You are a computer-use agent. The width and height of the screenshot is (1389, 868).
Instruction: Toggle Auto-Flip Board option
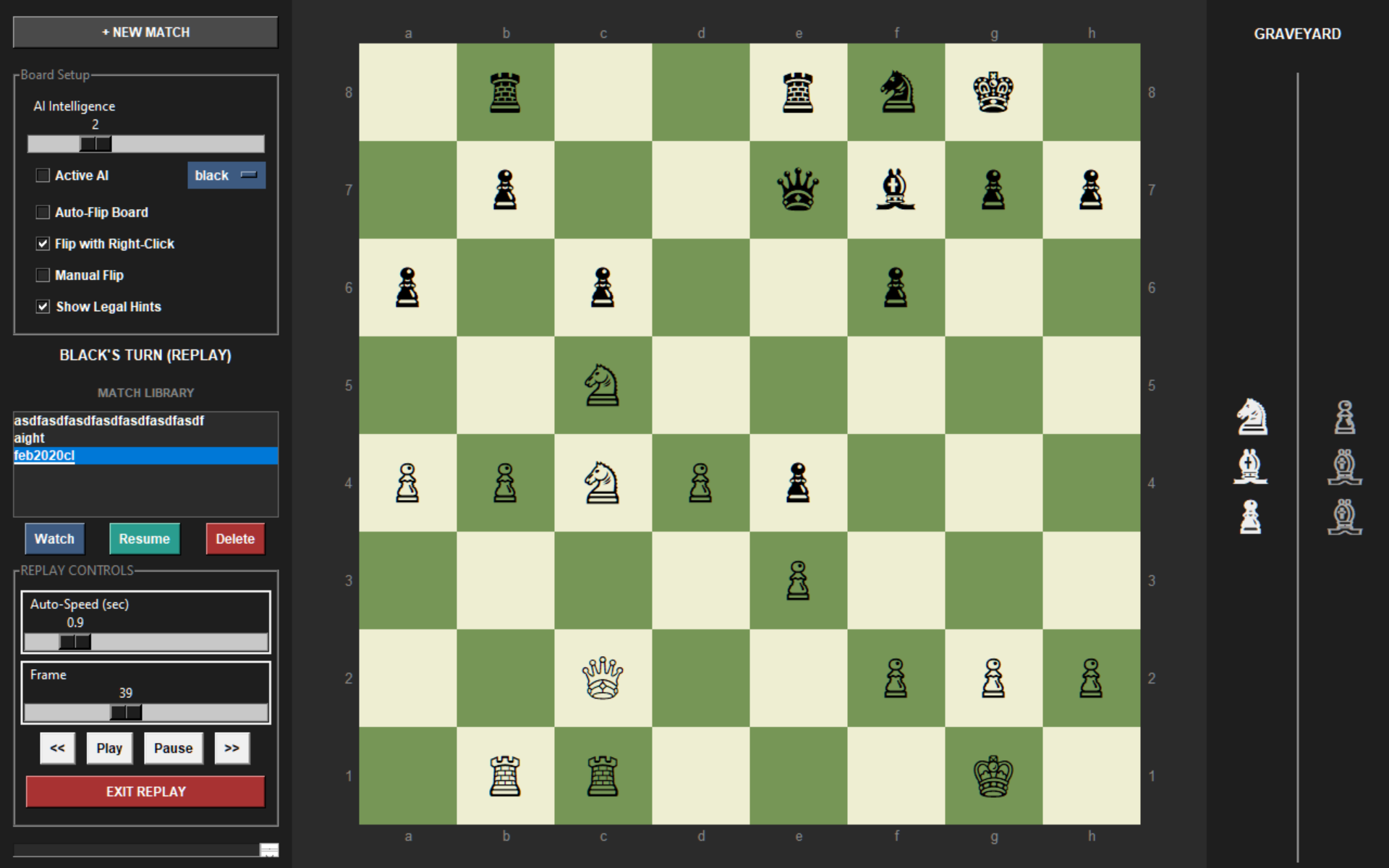point(43,212)
